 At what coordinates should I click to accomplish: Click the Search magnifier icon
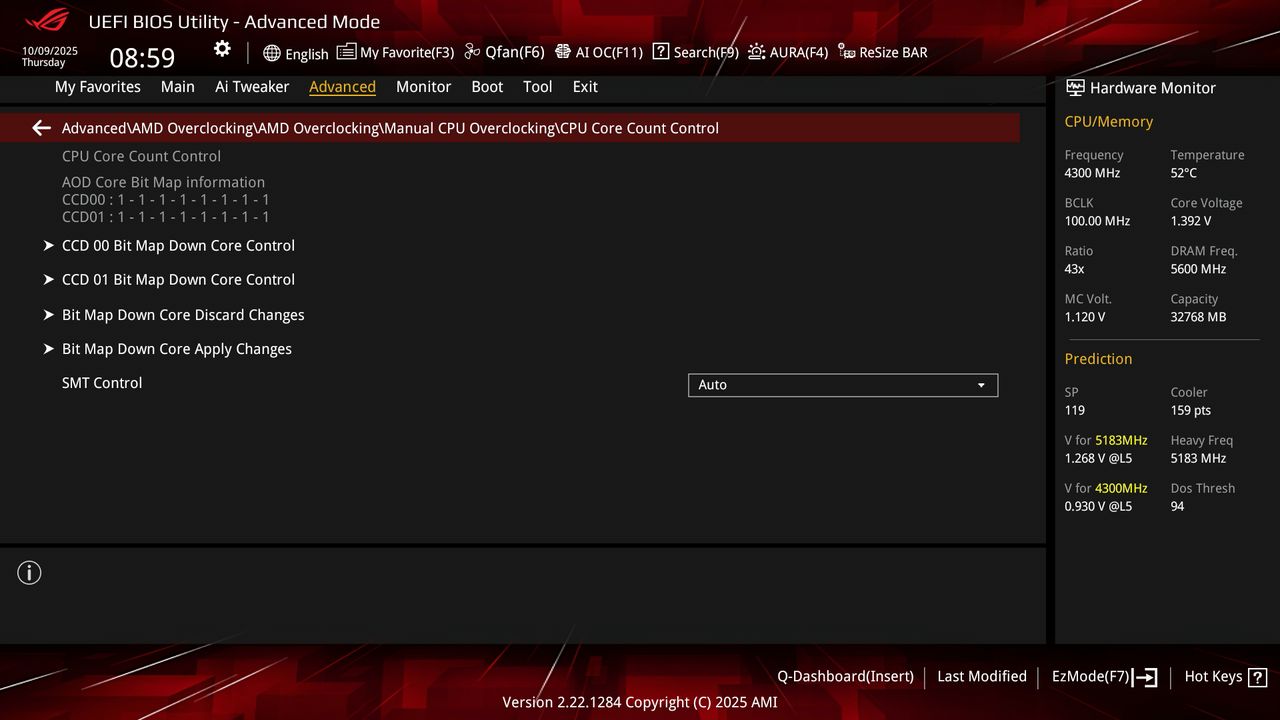[661, 52]
